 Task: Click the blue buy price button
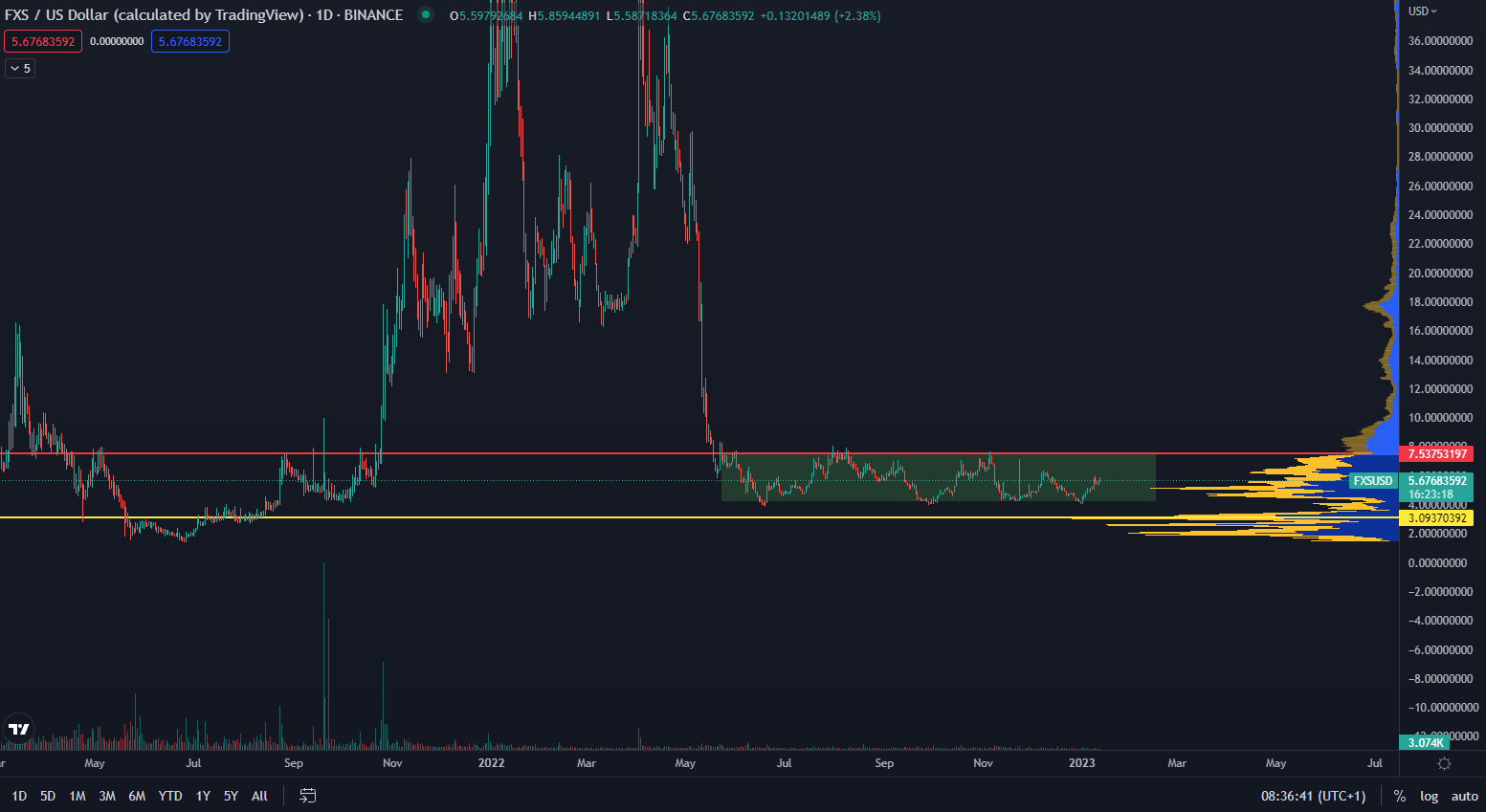click(190, 41)
